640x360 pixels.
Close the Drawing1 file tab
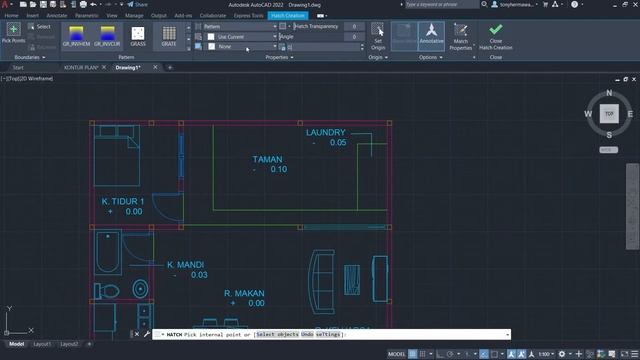pos(155,67)
